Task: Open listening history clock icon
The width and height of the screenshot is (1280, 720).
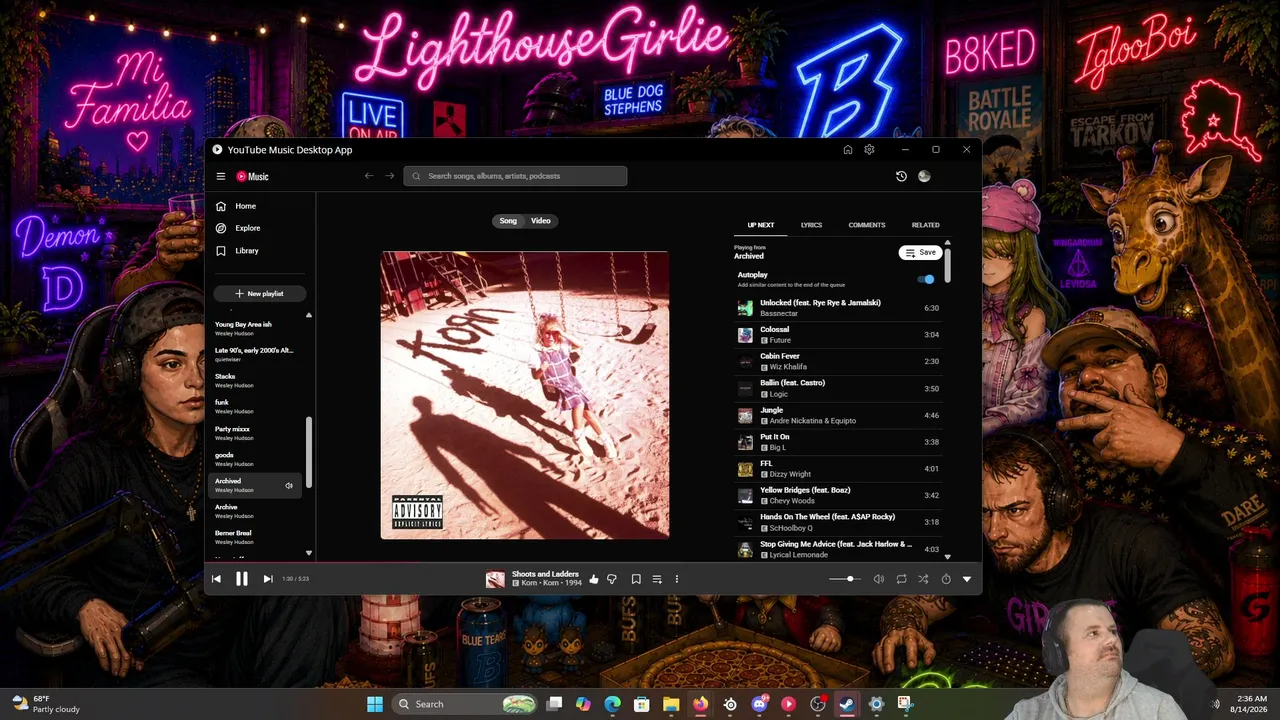Action: click(901, 176)
